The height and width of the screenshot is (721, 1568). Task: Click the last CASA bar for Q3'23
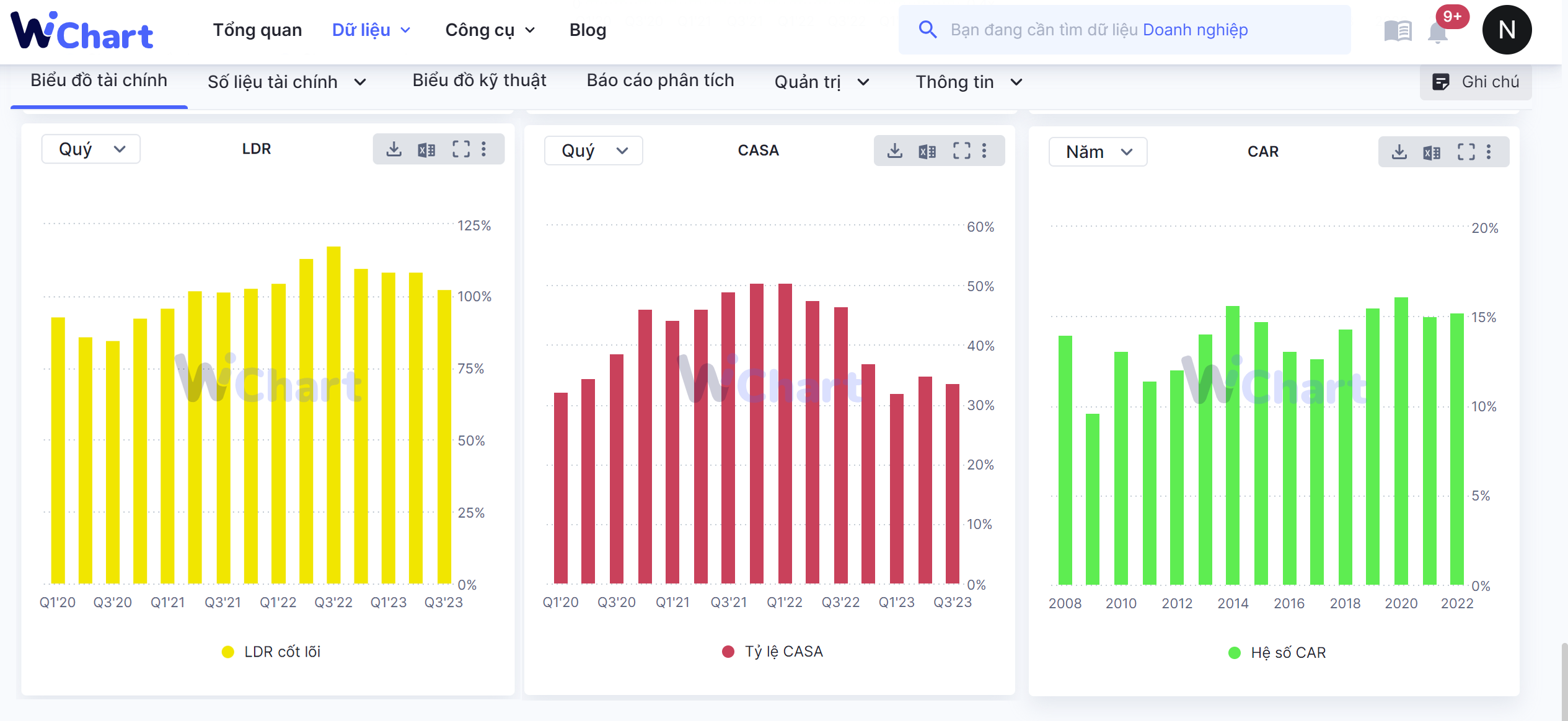click(953, 483)
